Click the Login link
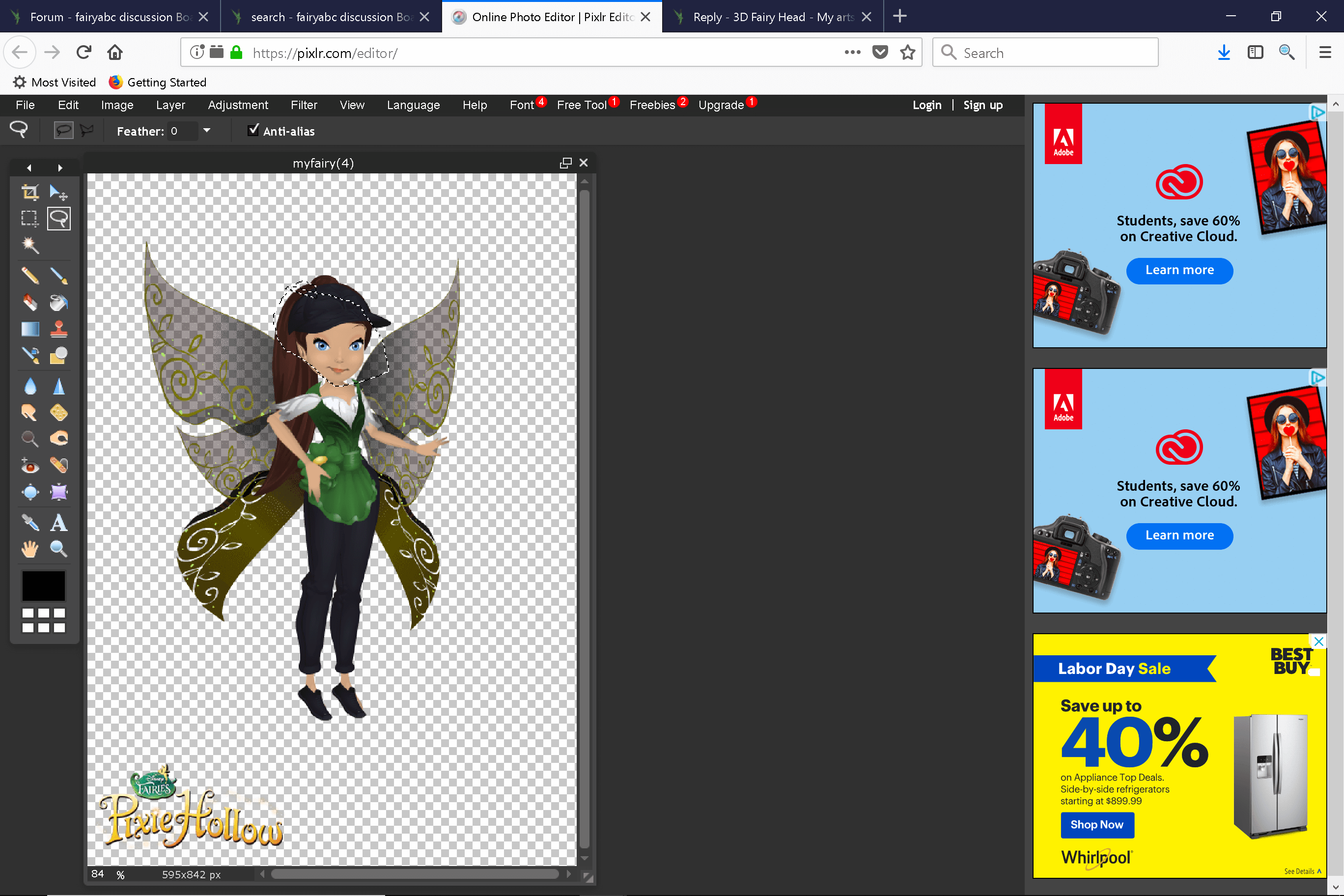Screen dimensions: 1344x896 click(927, 105)
